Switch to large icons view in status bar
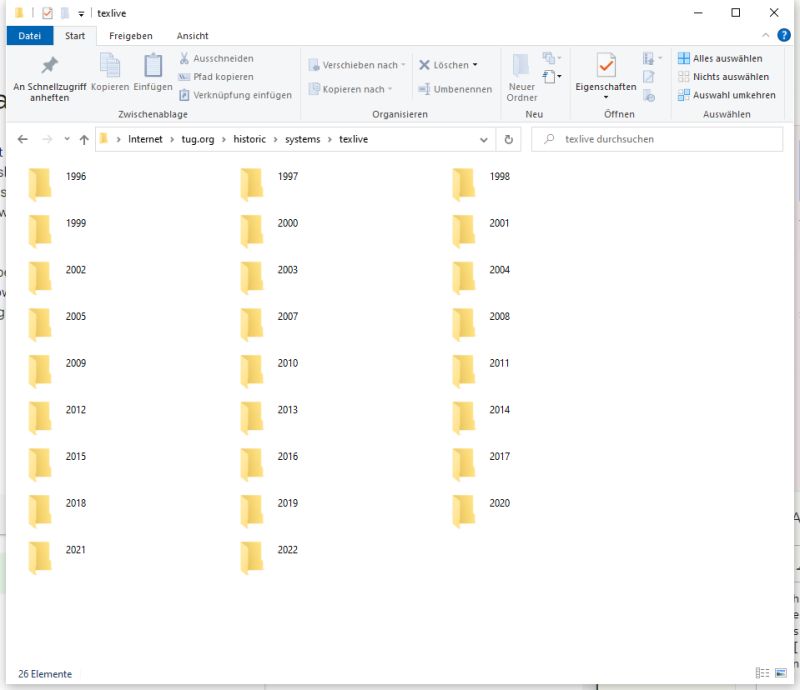The image size is (800, 690). point(781,673)
